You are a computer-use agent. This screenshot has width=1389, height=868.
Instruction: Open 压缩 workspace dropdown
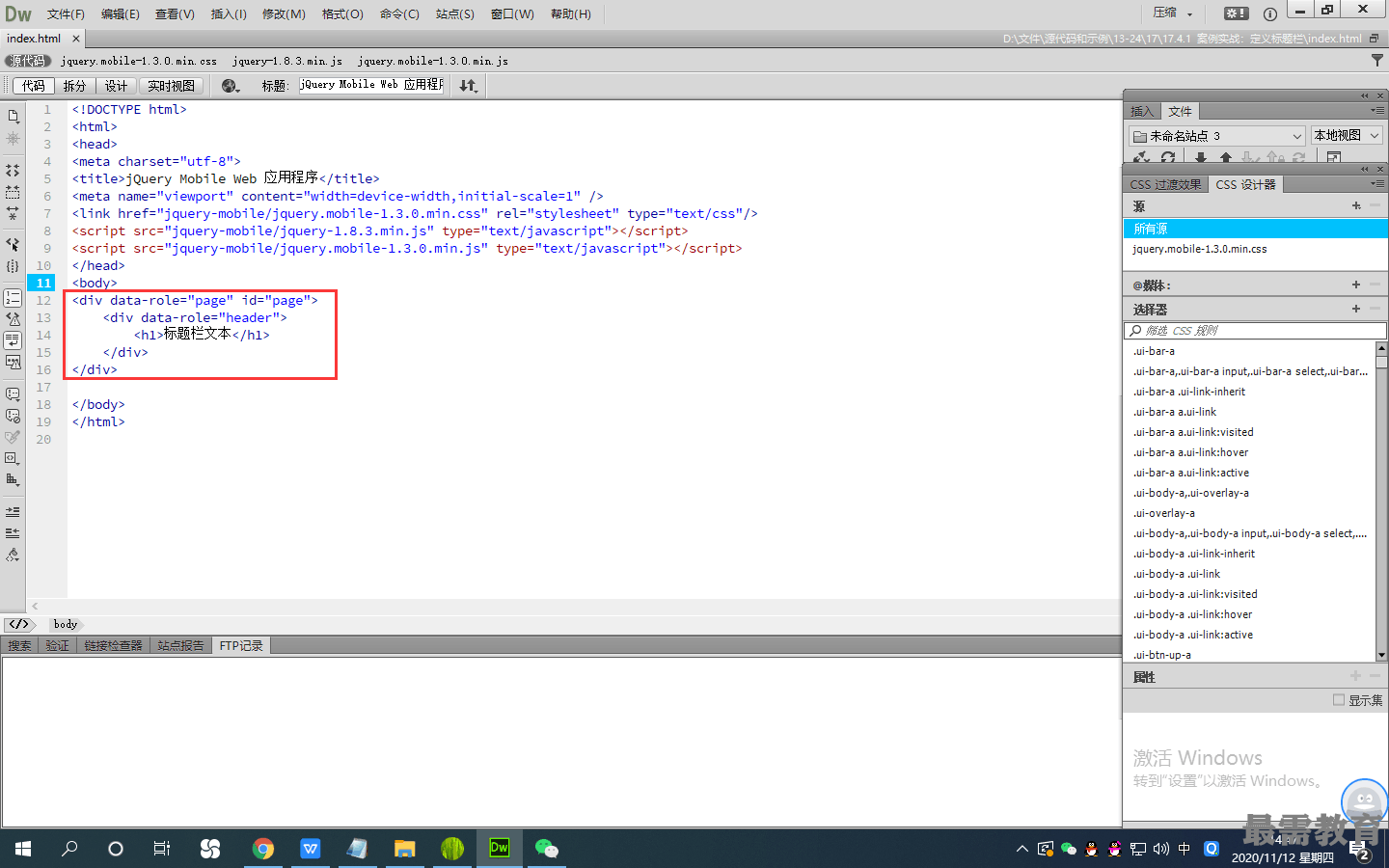coord(1174,14)
